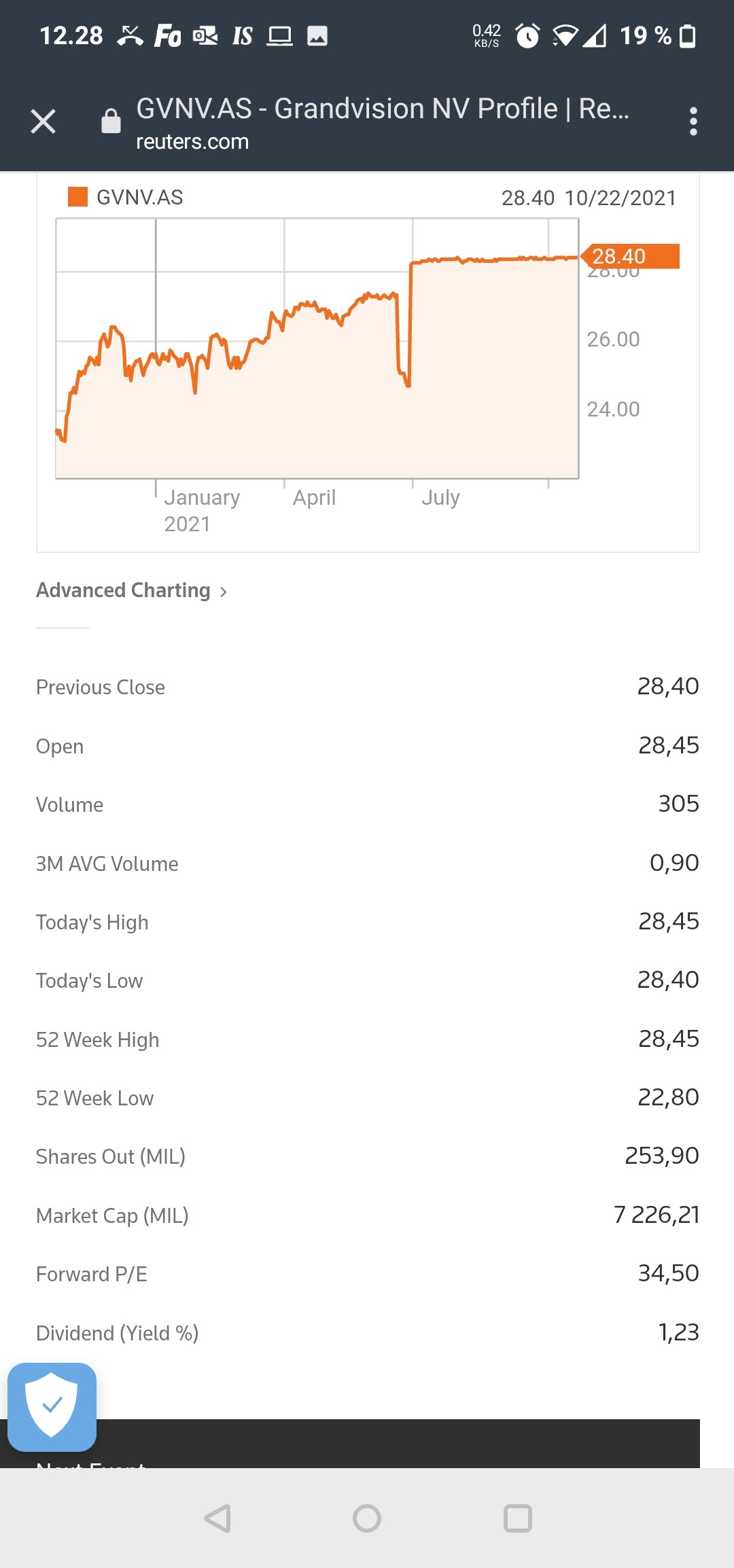Open the Advanced Charting link
Screen dimensions: 734x1568
click(123, 590)
